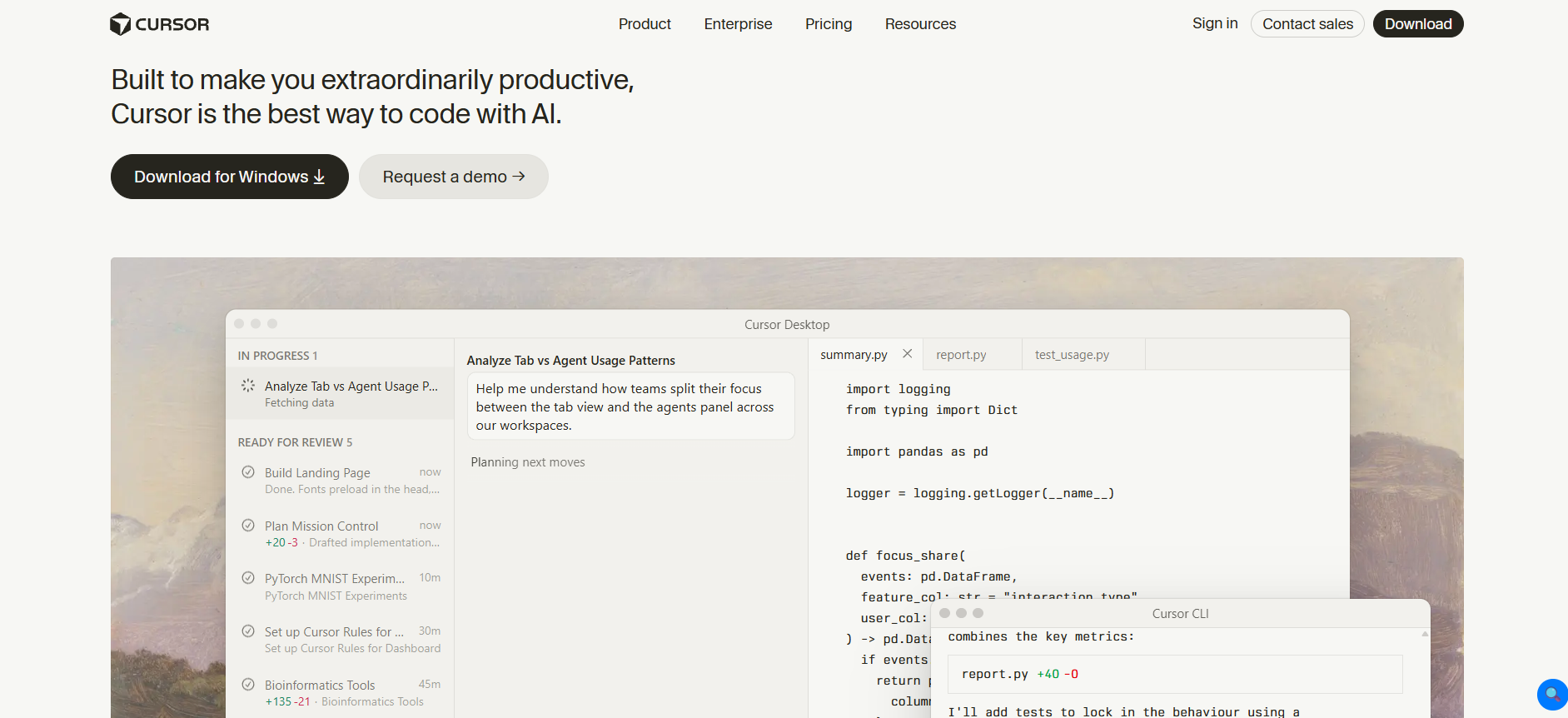This screenshot has width=1568, height=718.
Task: Open the Enterprise menu
Action: 738,24
